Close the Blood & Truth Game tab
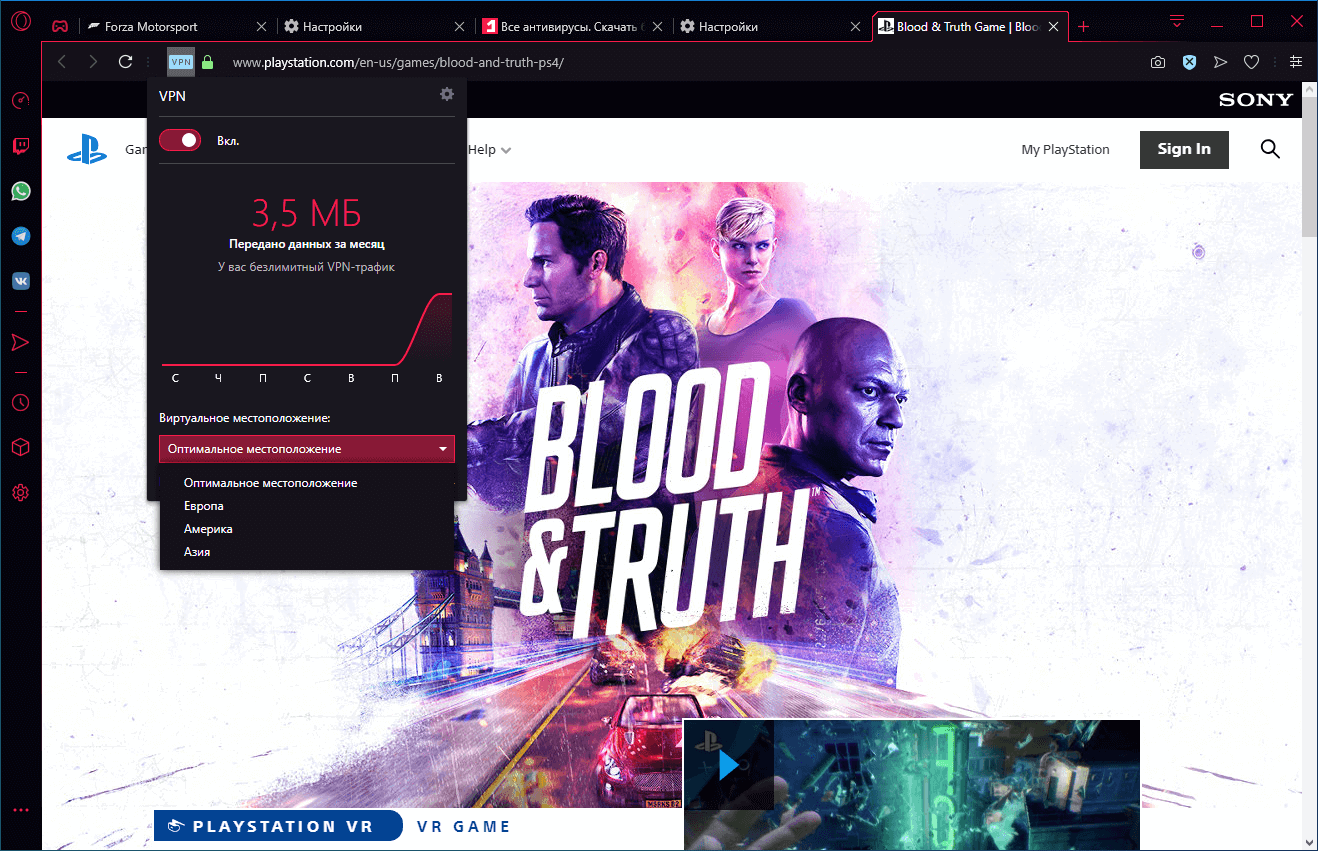 [x=1054, y=27]
